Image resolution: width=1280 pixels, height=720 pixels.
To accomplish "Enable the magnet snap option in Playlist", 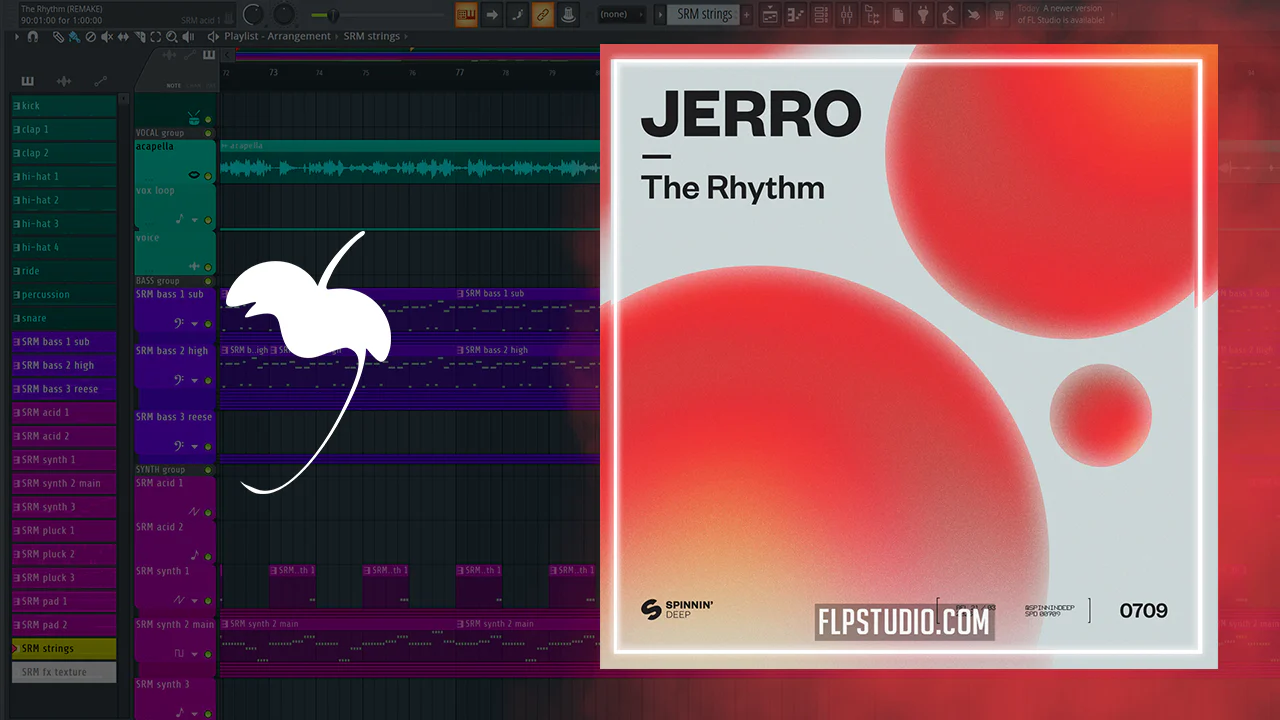I will point(32,36).
